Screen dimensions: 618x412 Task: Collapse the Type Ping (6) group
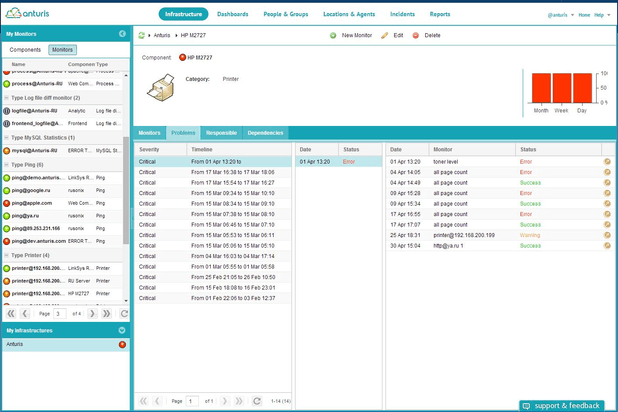[x=6, y=164]
